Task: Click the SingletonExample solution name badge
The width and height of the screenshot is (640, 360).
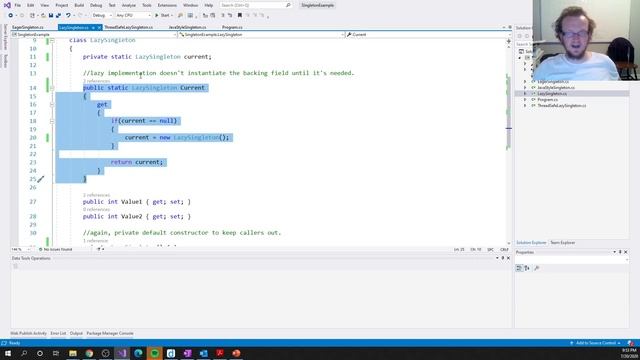Action: point(317,5)
